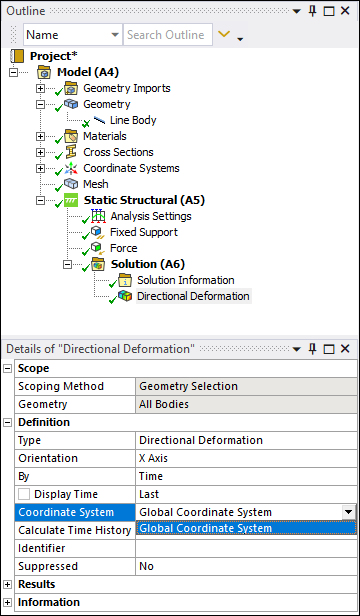The width and height of the screenshot is (360, 616).
Task: Pin the Outline panel
Action: point(312,11)
